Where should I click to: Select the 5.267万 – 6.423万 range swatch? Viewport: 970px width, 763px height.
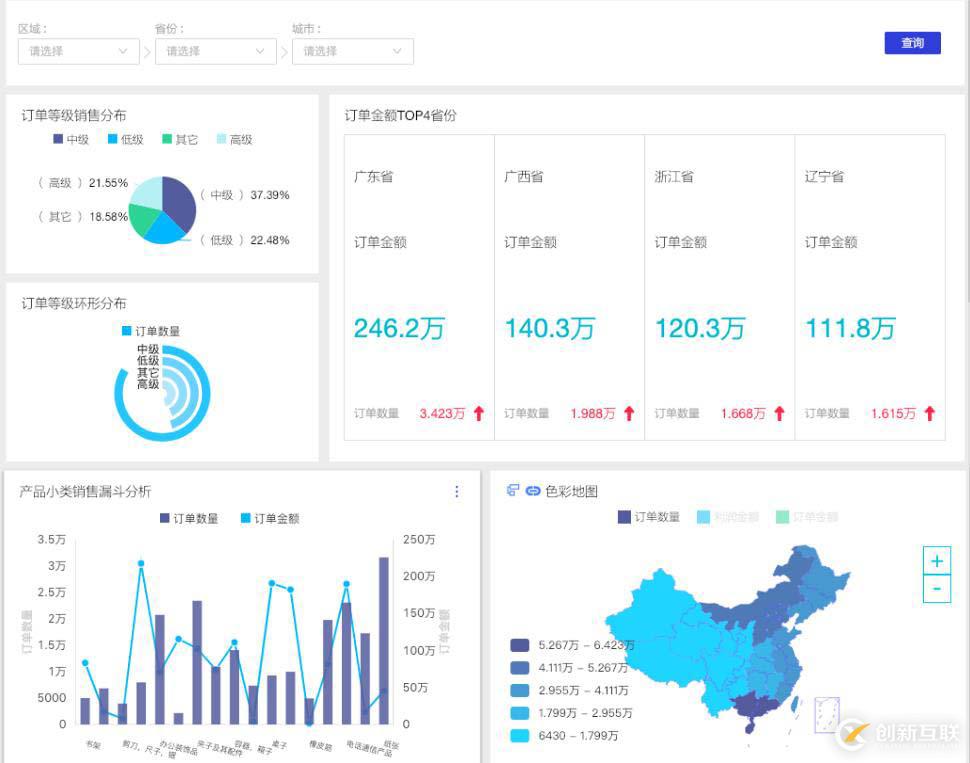point(520,645)
